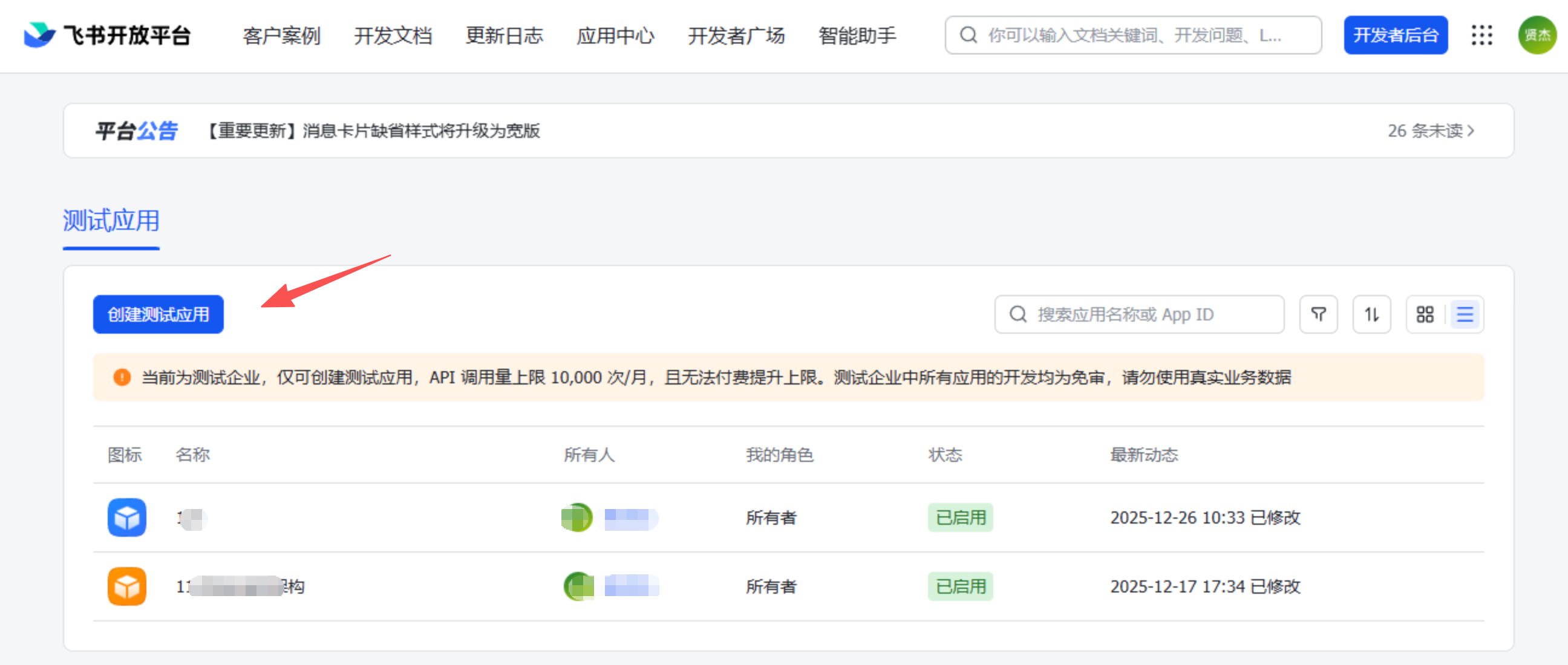Image resolution: width=1568 pixels, height=665 pixels.
Task: Click the top documentation search field
Action: [x=1132, y=35]
